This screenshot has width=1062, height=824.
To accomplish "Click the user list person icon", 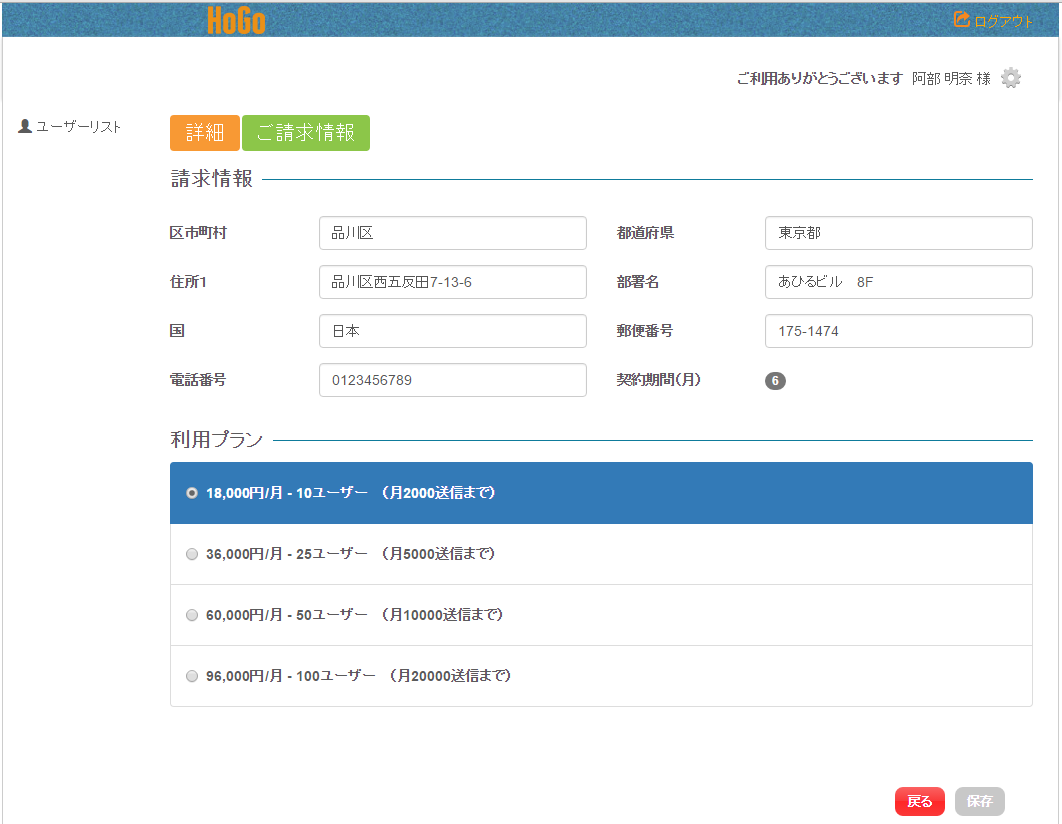I will 26,127.
